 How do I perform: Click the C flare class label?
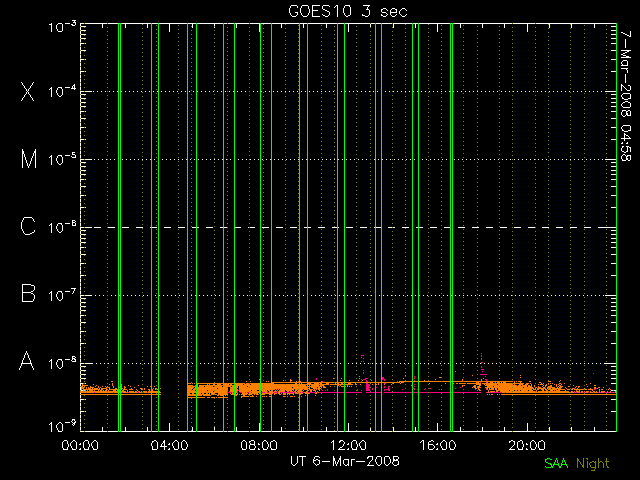pyautogui.click(x=28, y=226)
